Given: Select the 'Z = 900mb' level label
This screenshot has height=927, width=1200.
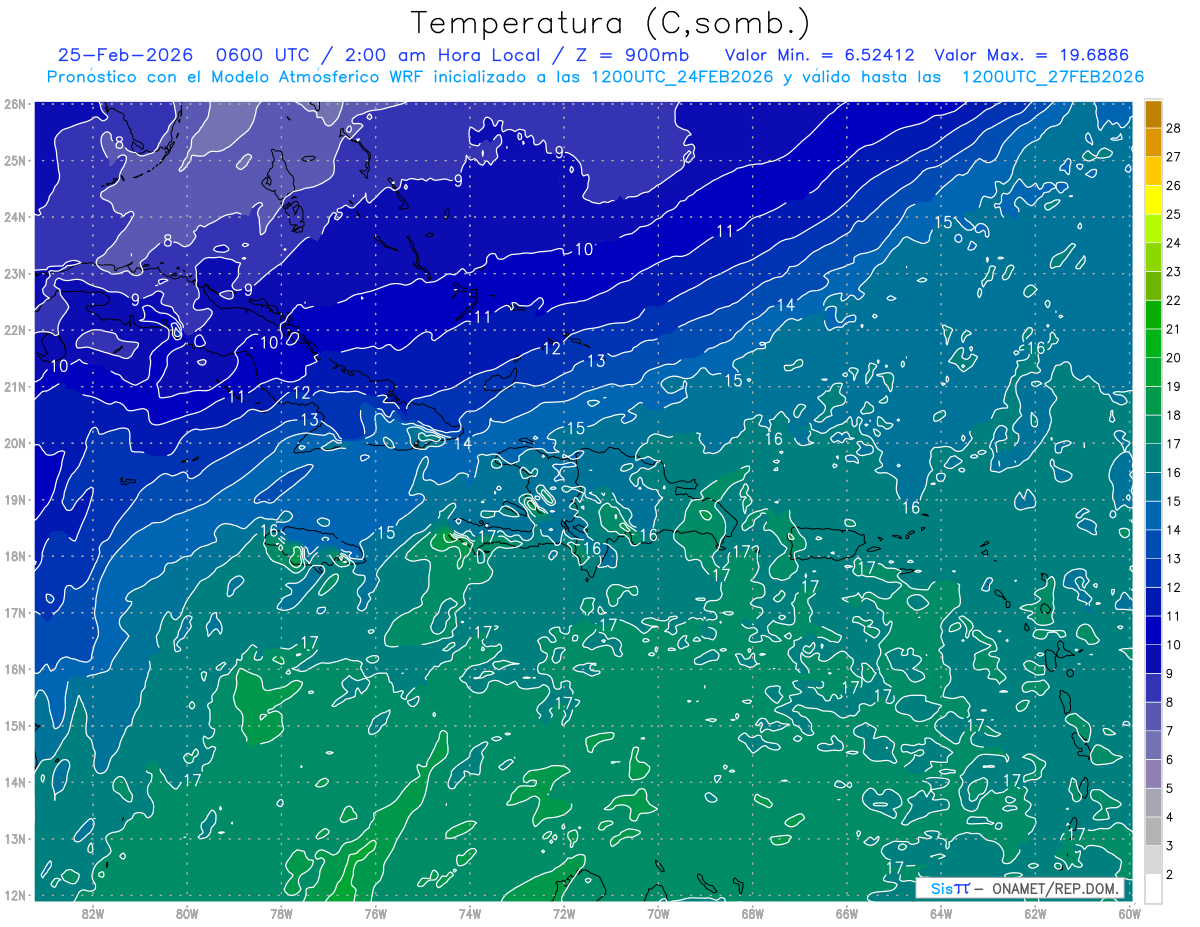Looking at the screenshot, I should pos(634,55).
